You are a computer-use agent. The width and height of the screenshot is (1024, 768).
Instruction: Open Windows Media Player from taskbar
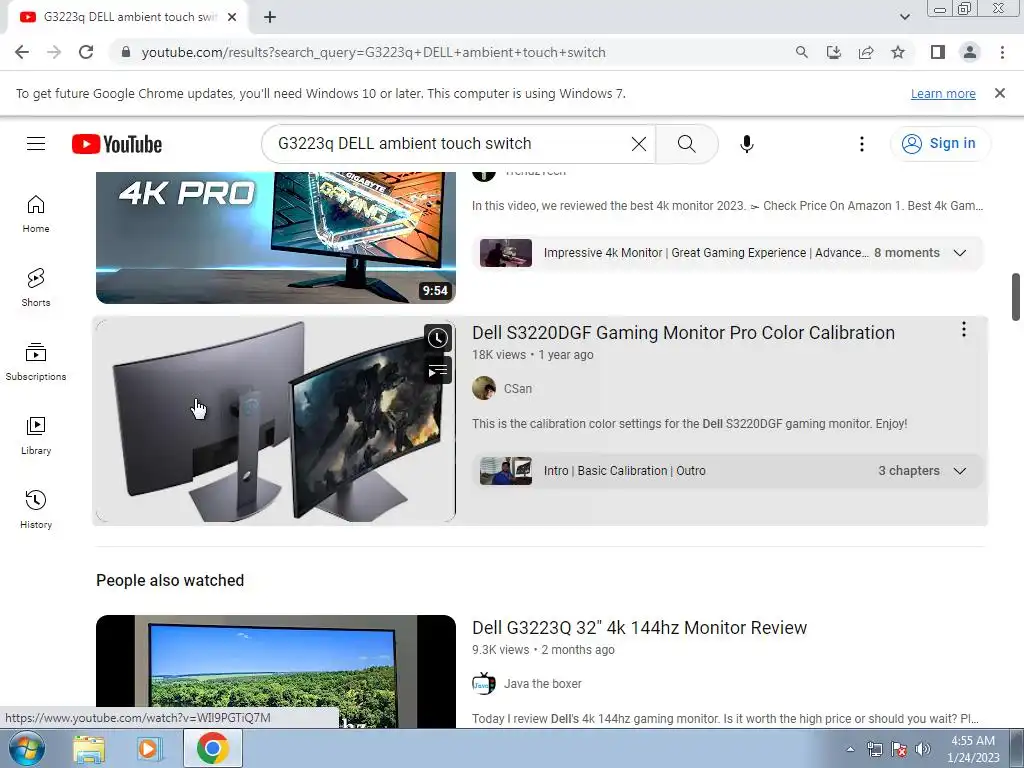point(149,748)
